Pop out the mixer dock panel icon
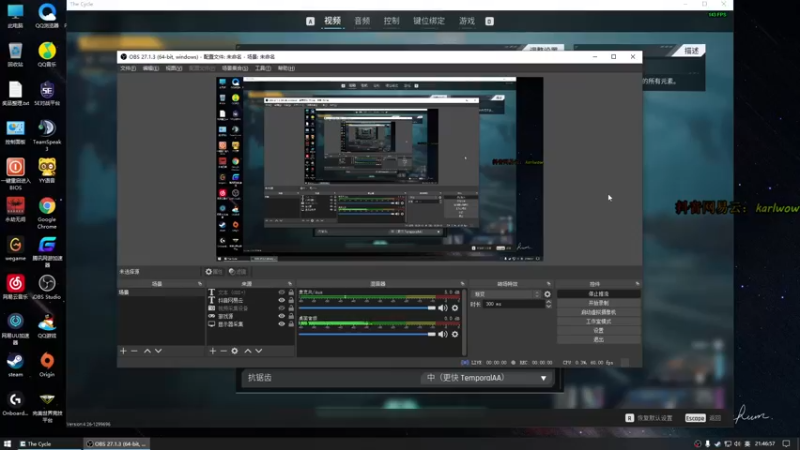This screenshot has height=450, width=800. coord(462,284)
